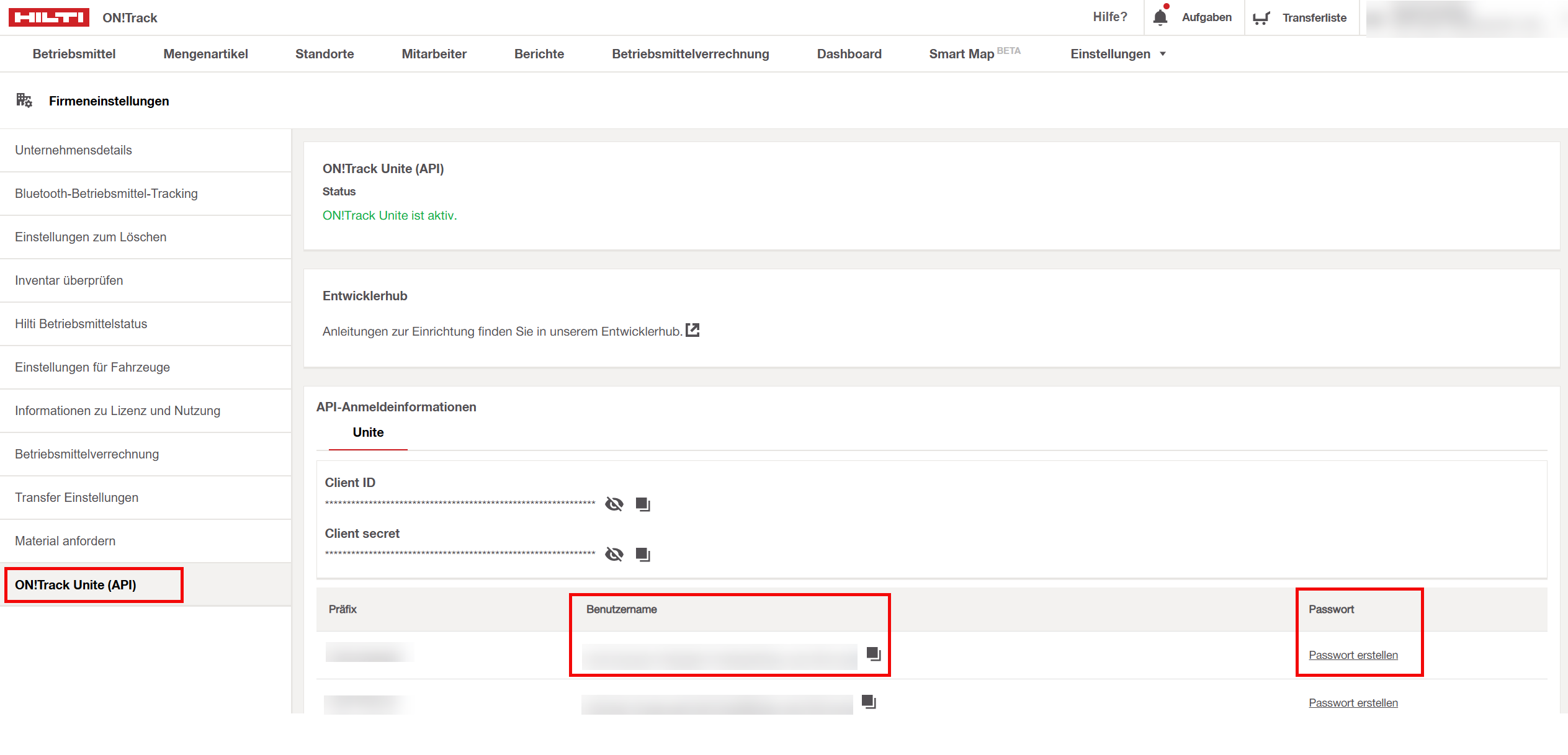
Task: Reveal the hidden Client ID
Action: tap(614, 504)
